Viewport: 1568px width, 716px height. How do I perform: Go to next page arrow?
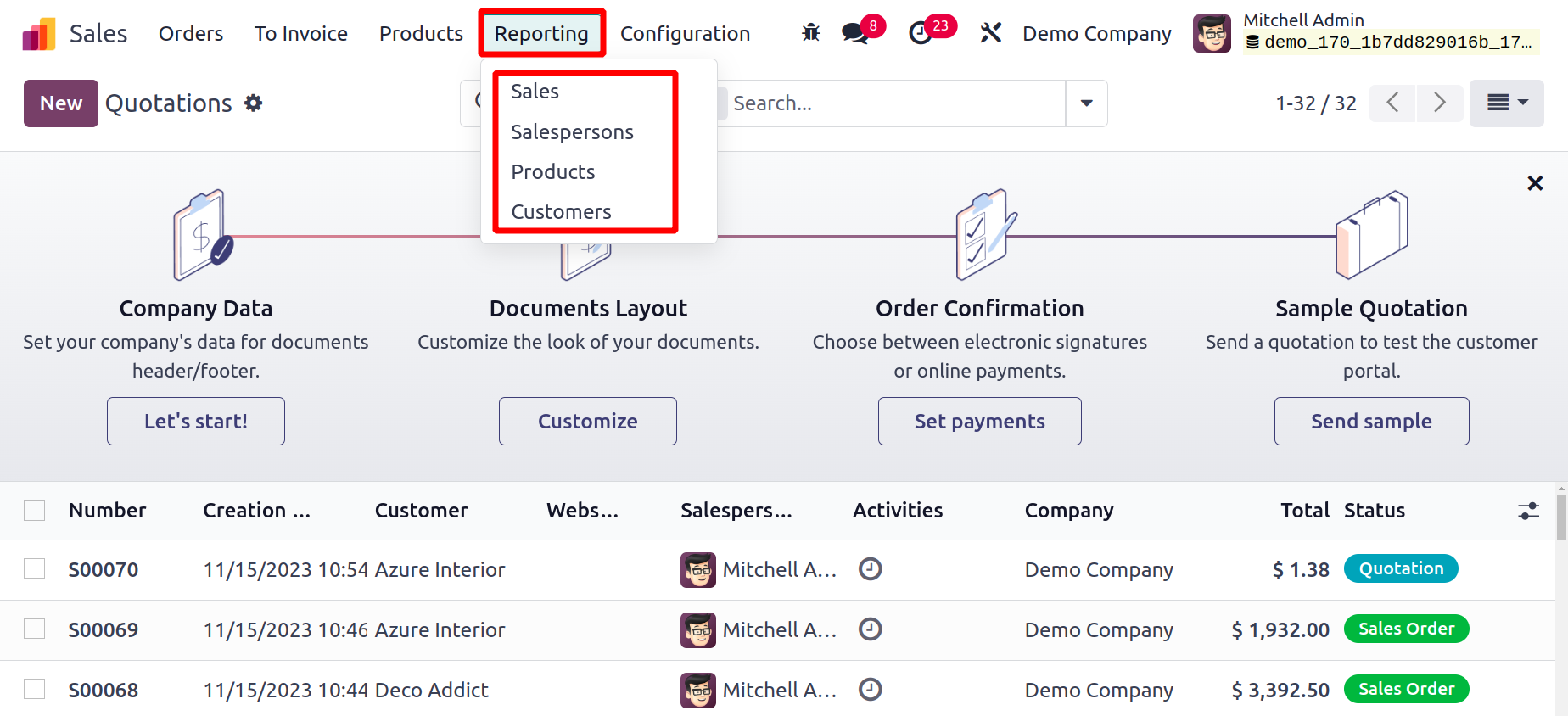tap(1440, 103)
